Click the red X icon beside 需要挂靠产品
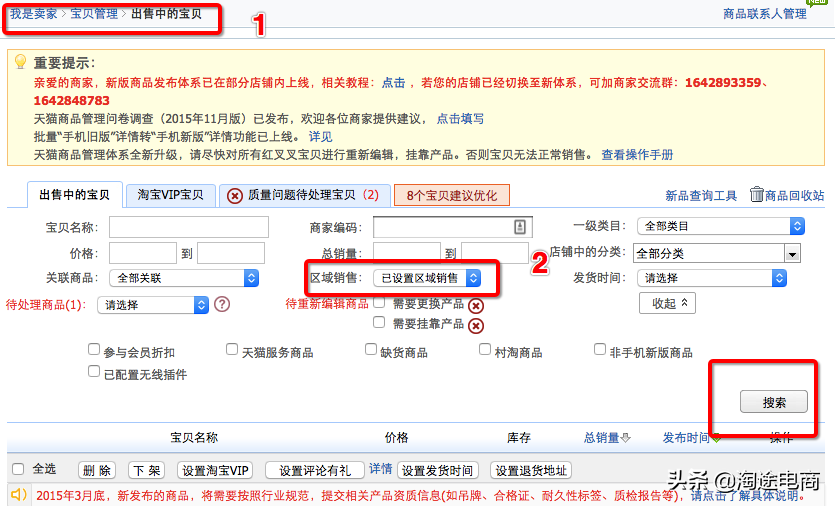The height and width of the screenshot is (506, 835). click(476, 325)
